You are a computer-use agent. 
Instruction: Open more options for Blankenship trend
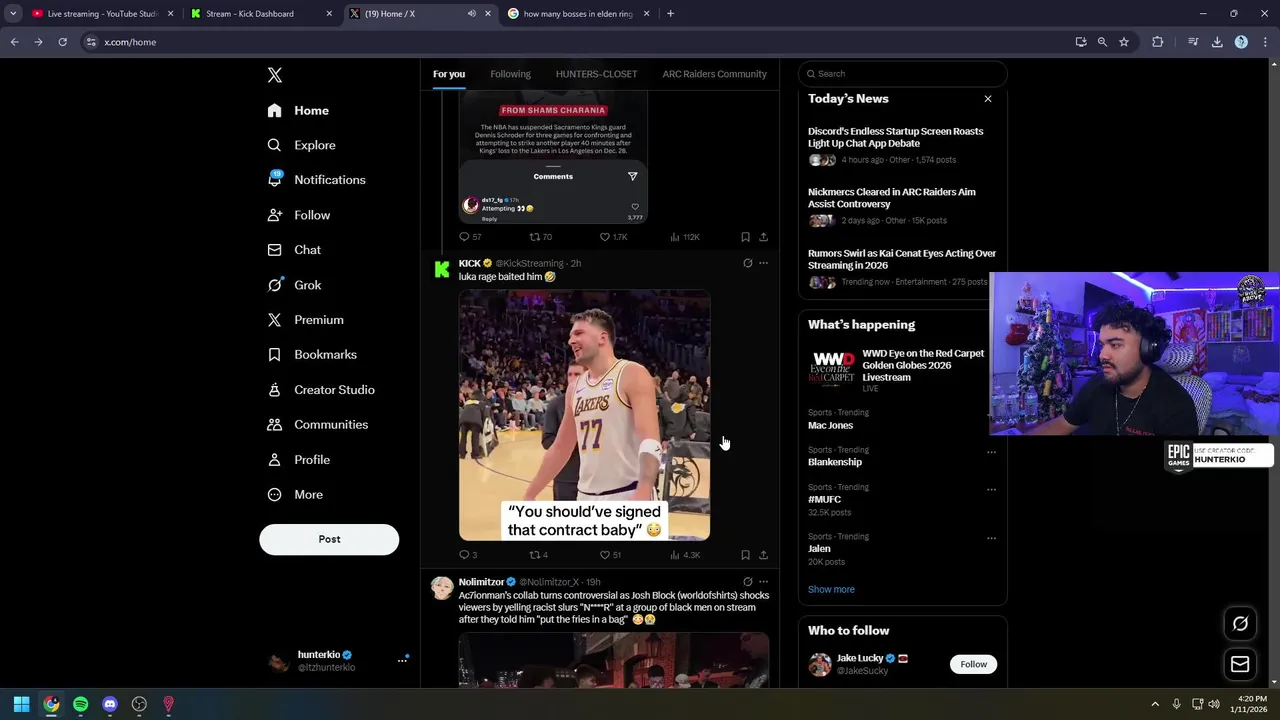click(991, 452)
